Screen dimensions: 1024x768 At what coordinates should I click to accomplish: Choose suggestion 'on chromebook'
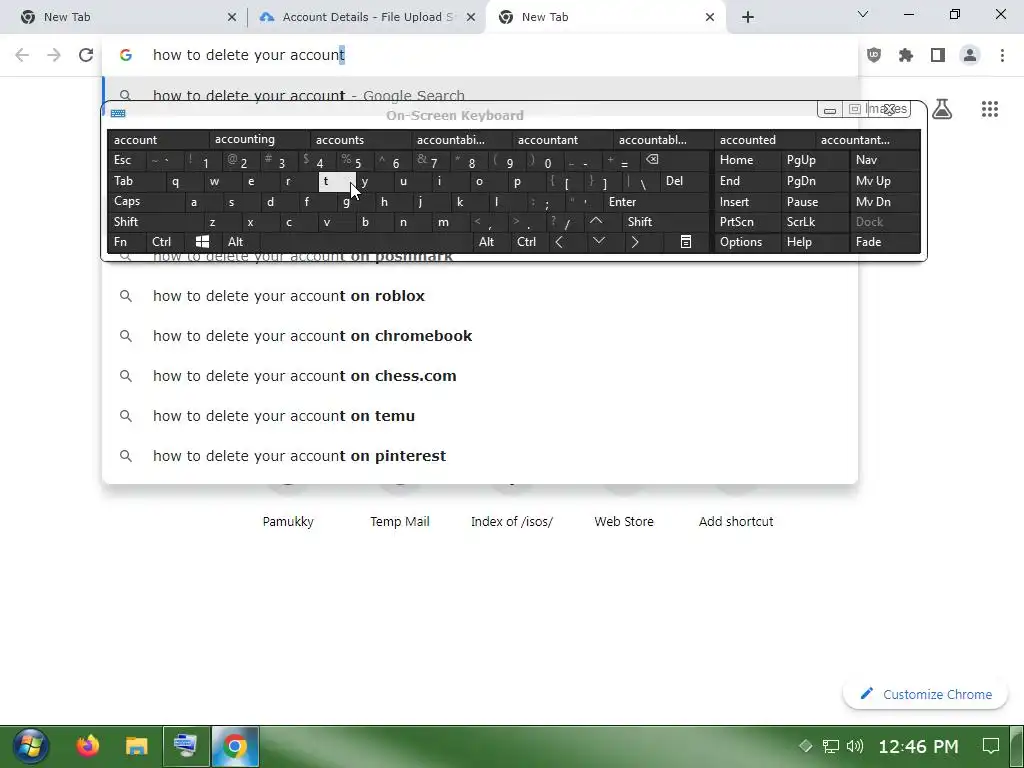pyautogui.click(x=480, y=336)
